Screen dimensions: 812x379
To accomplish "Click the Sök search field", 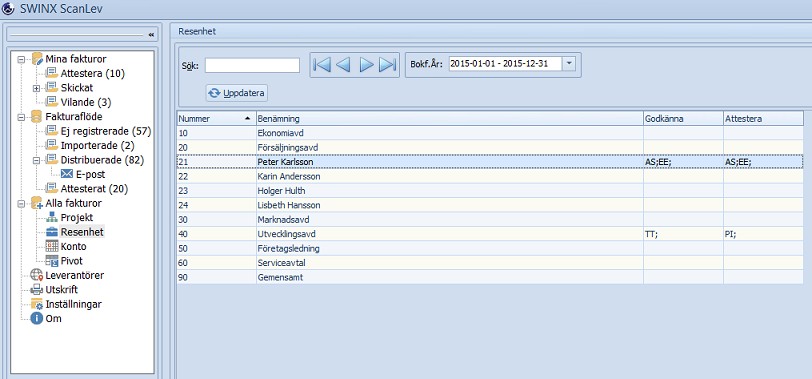I will [252, 65].
